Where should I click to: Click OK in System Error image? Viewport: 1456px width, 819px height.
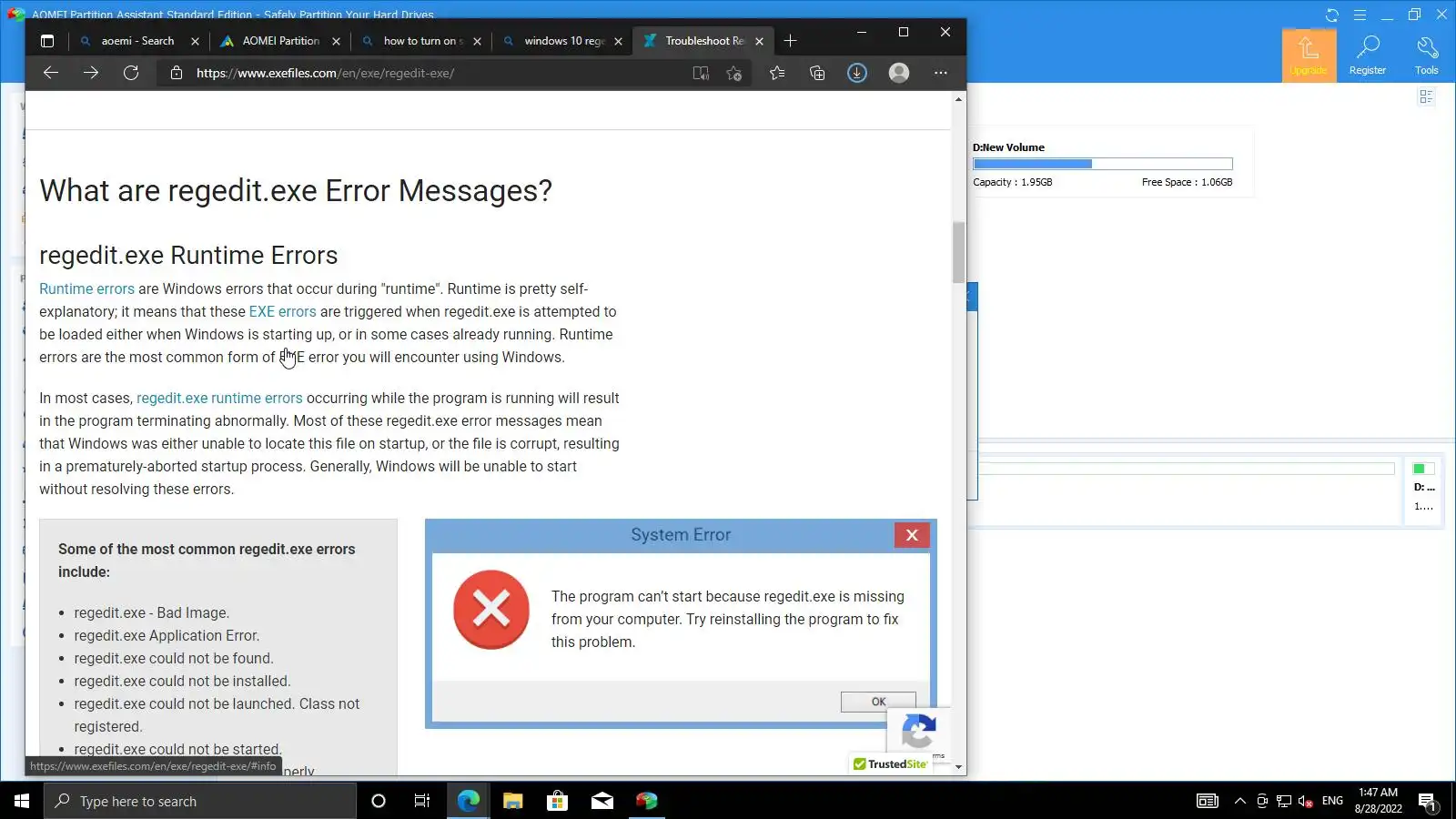(x=878, y=702)
